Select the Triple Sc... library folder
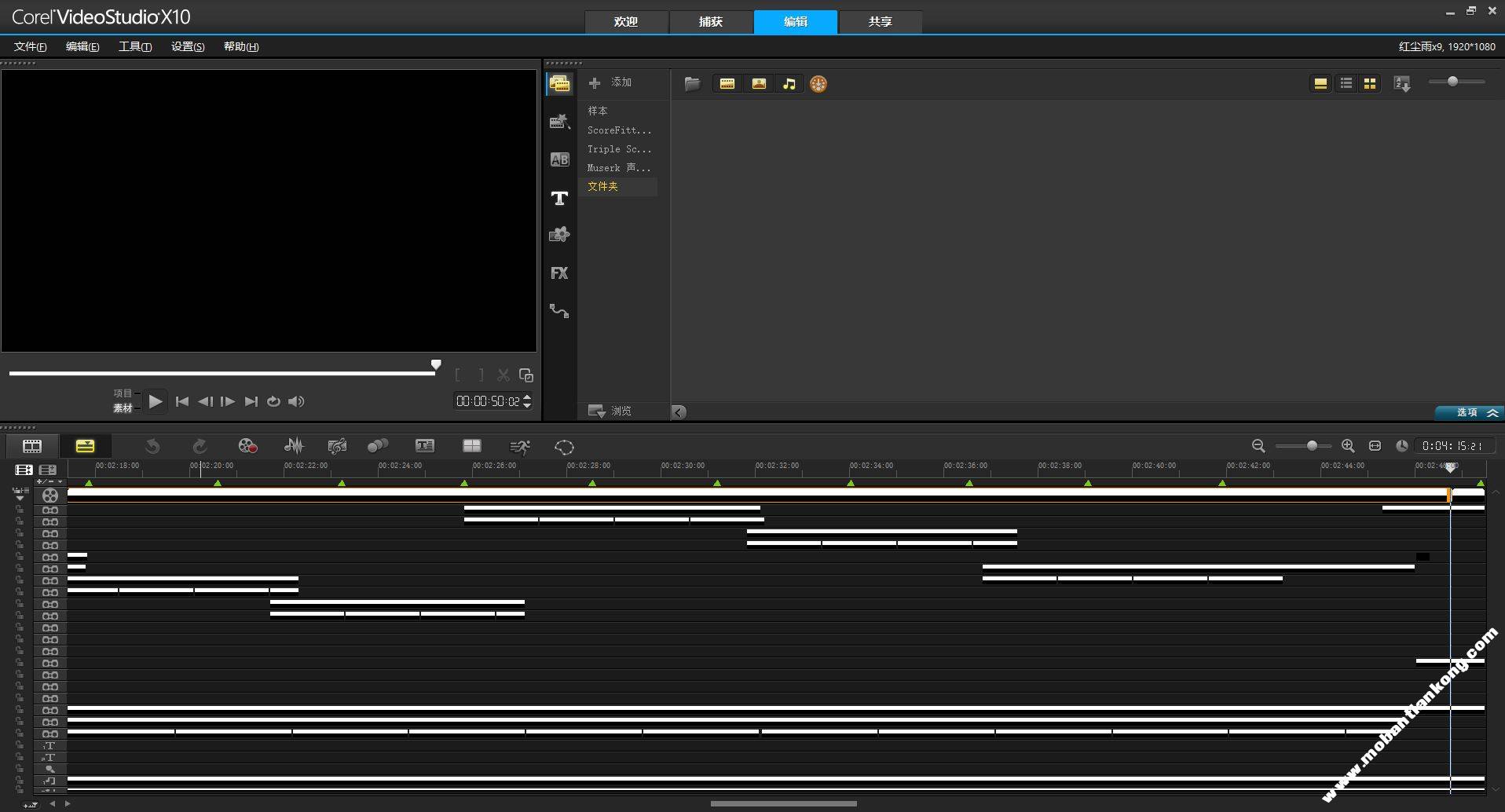The height and width of the screenshot is (812, 1505). click(620, 149)
